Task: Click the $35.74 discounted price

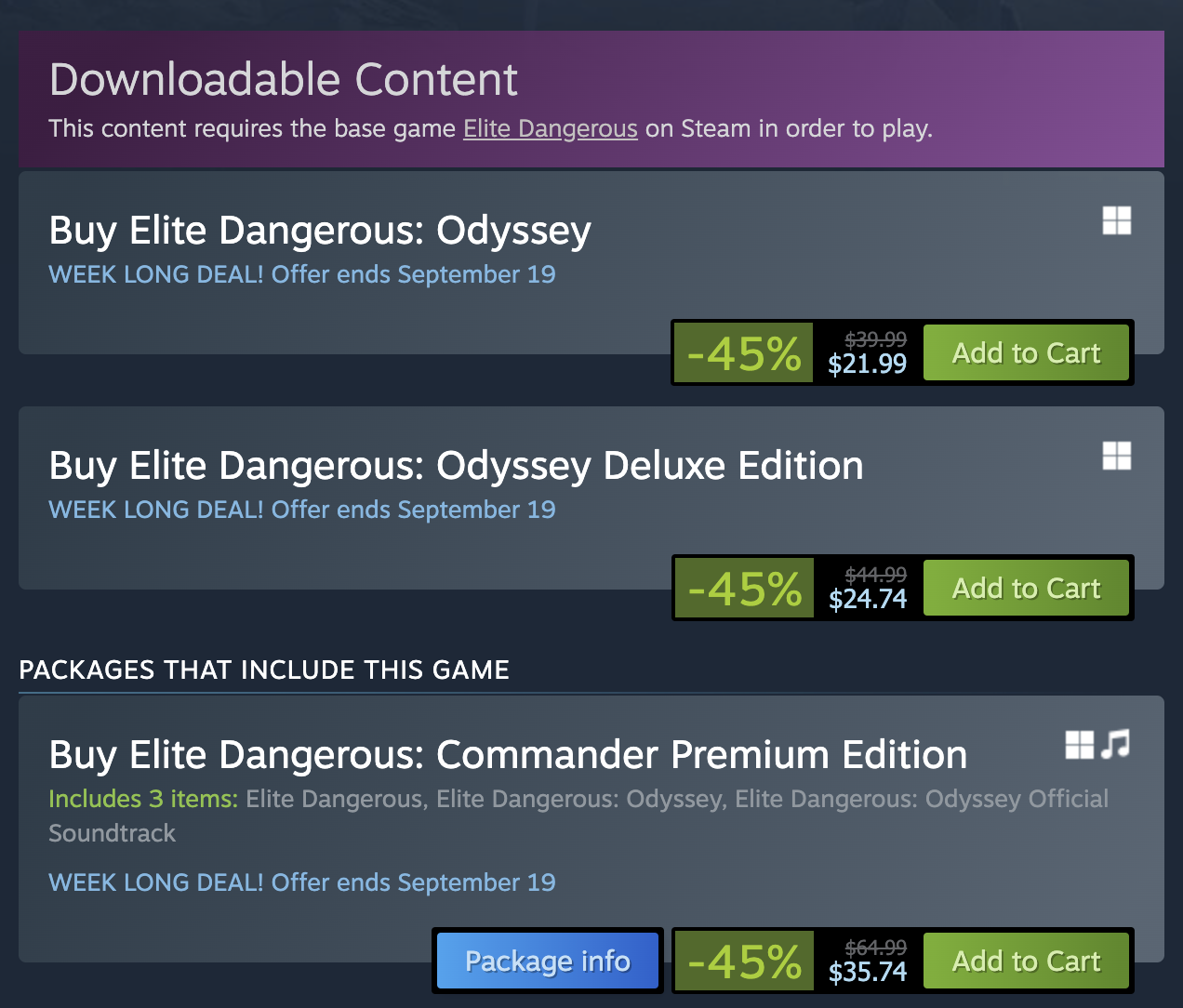Action: click(x=867, y=972)
